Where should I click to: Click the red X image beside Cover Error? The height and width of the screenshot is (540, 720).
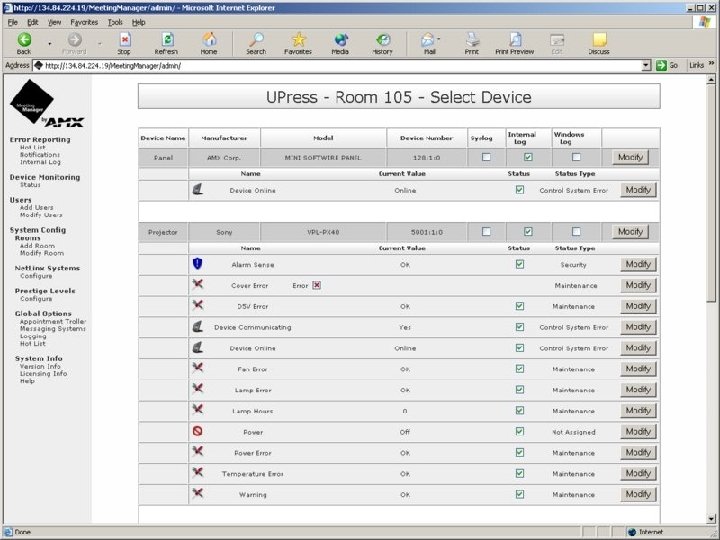coord(316,285)
